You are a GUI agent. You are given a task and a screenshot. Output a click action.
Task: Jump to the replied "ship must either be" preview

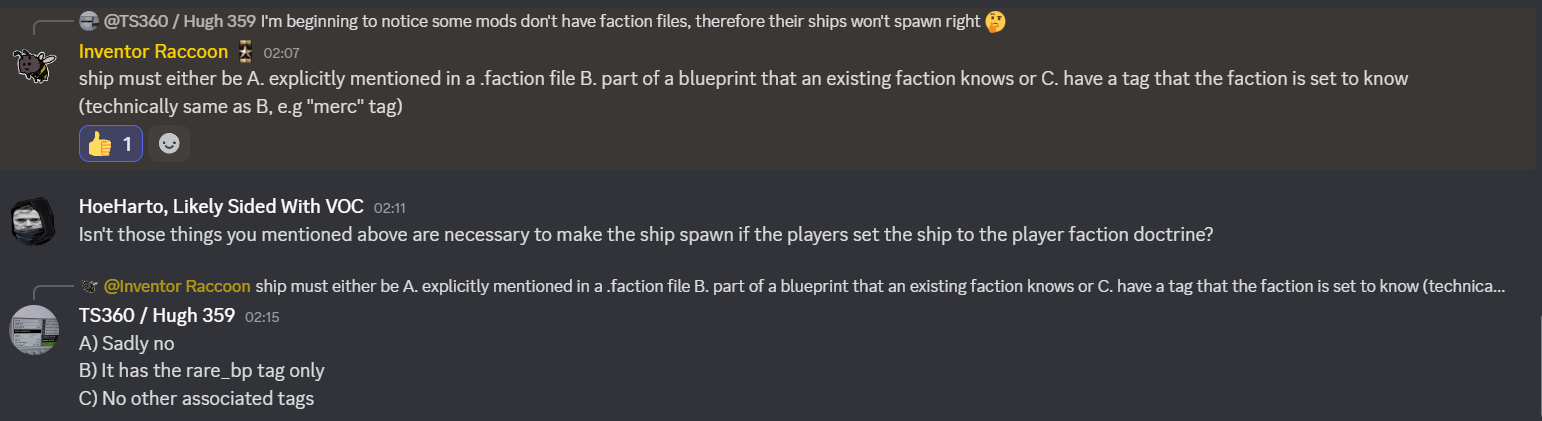880,287
